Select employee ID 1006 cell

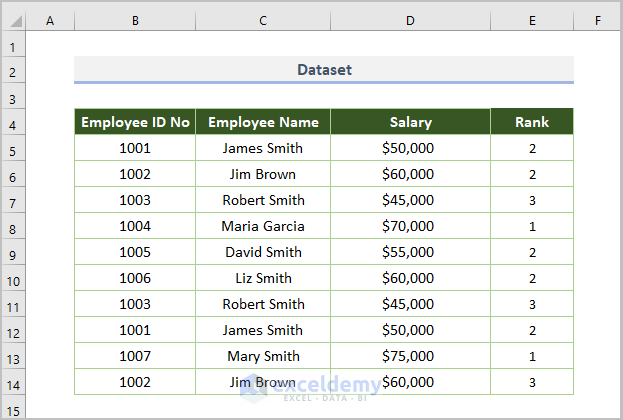pos(135,278)
